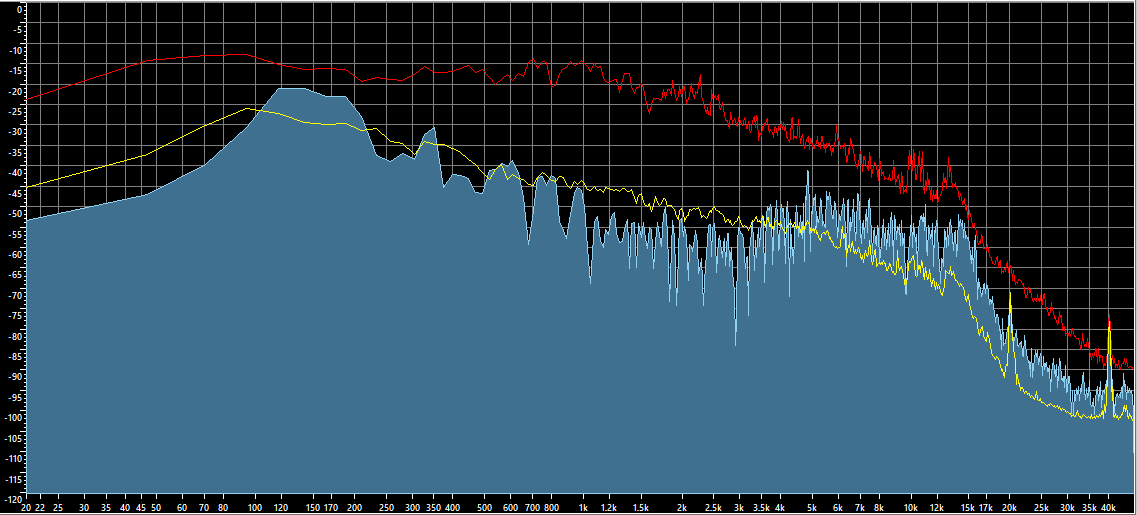Click the 10k frequency axis label

pyautogui.click(x=911, y=508)
